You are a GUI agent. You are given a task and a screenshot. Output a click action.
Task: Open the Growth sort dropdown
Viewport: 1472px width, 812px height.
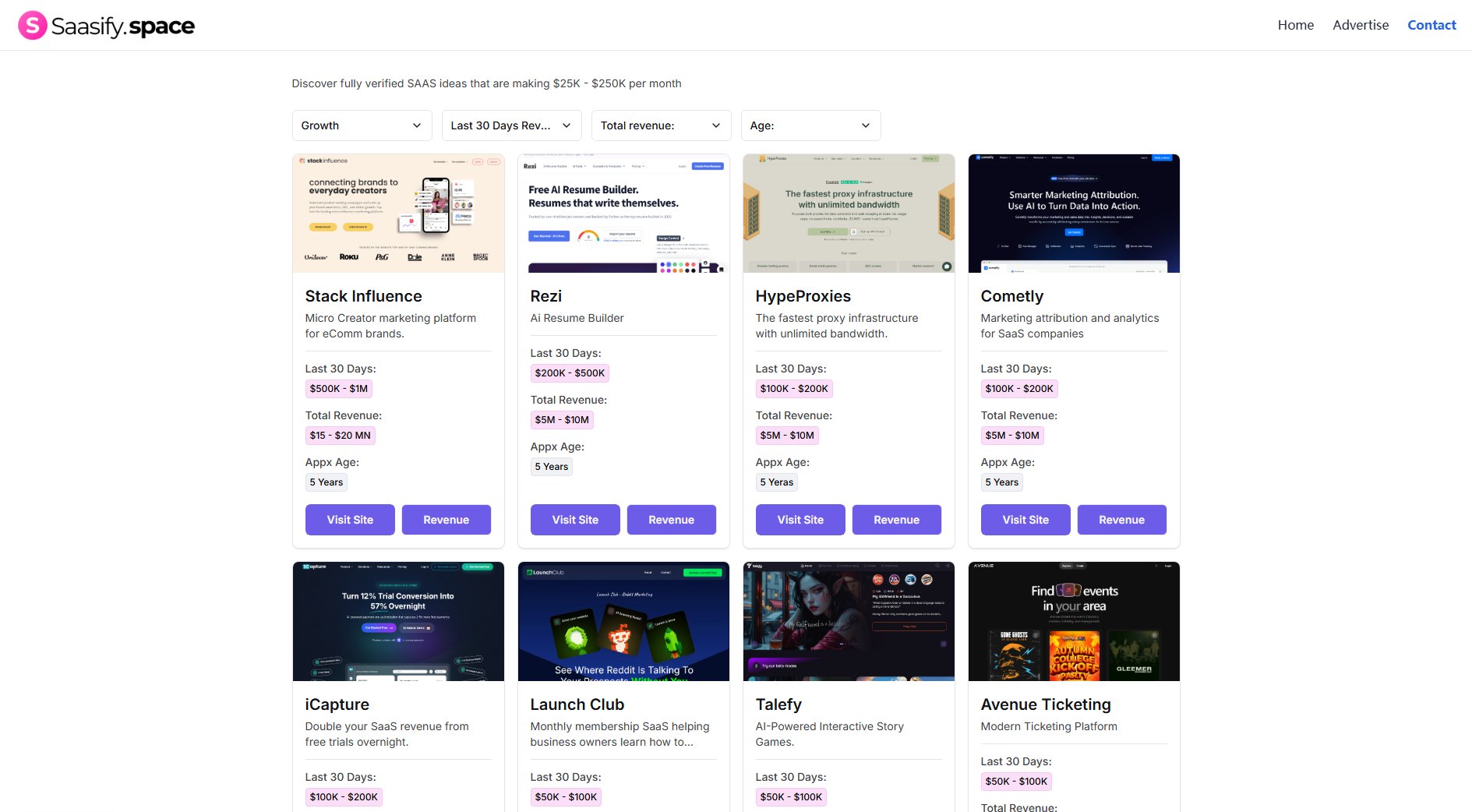coord(362,125)
